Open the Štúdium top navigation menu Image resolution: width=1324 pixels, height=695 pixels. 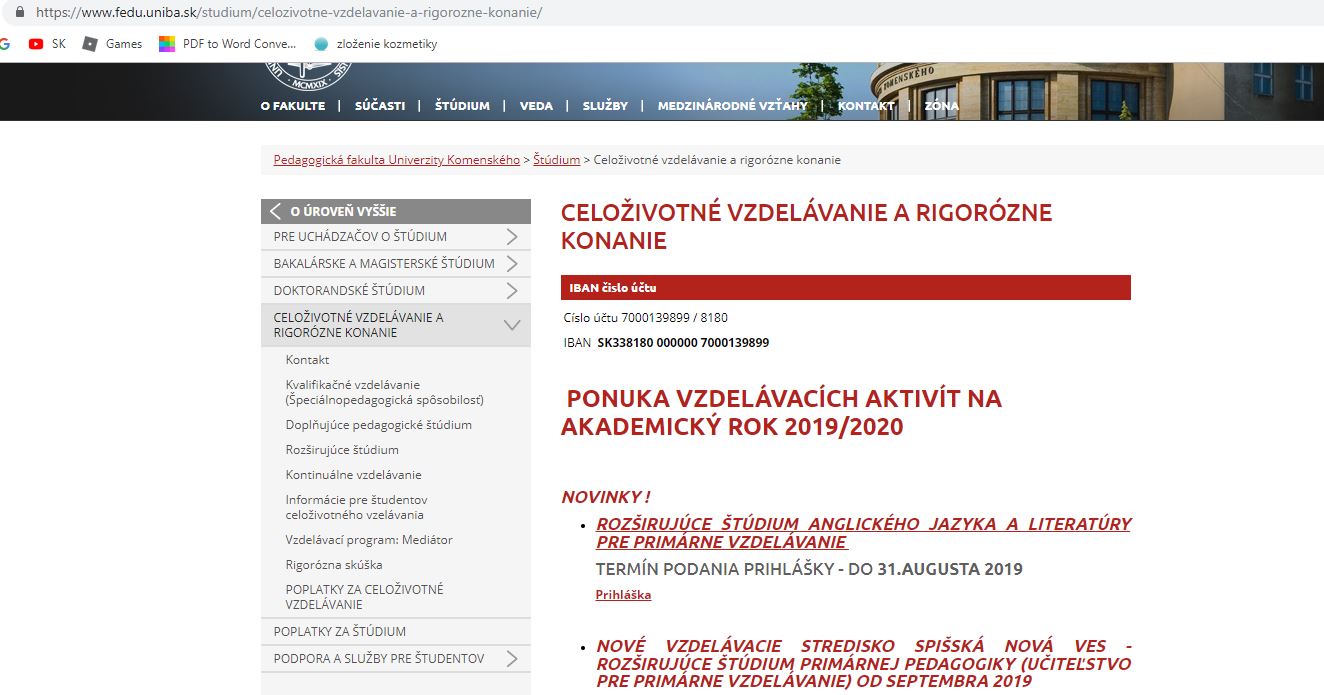point(462,106)
